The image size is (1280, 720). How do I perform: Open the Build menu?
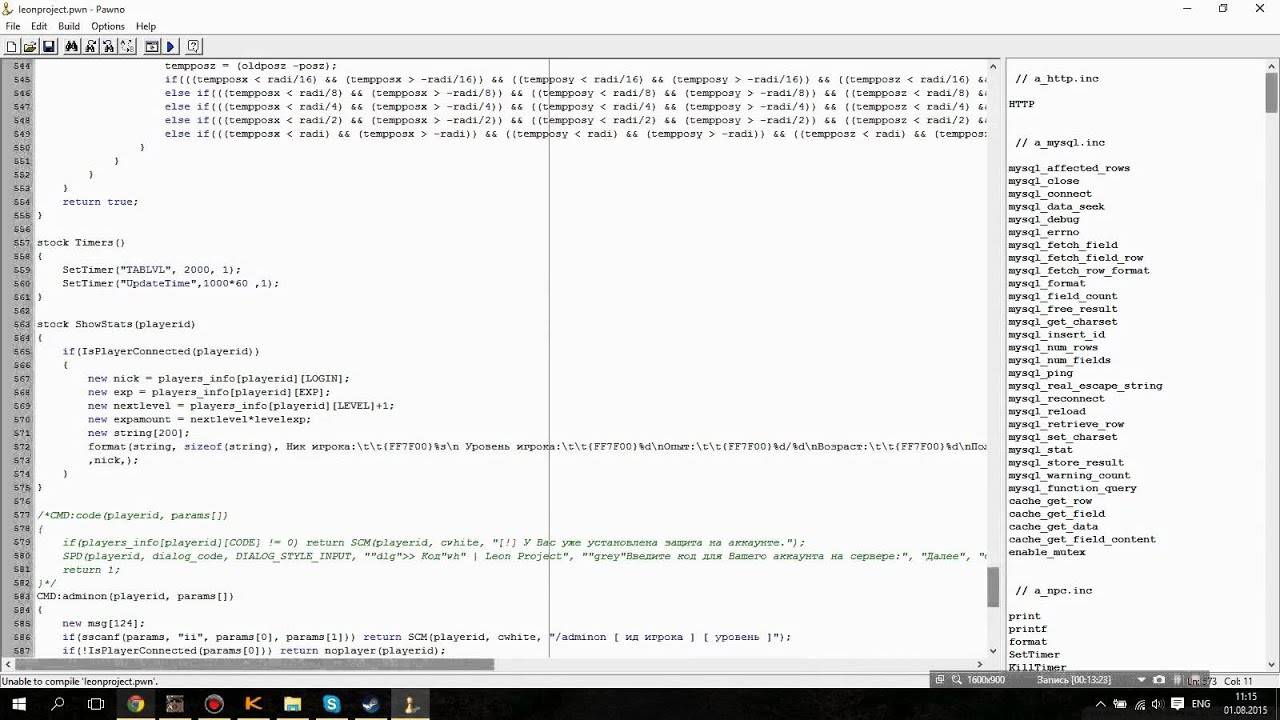(x=69, y=26)
